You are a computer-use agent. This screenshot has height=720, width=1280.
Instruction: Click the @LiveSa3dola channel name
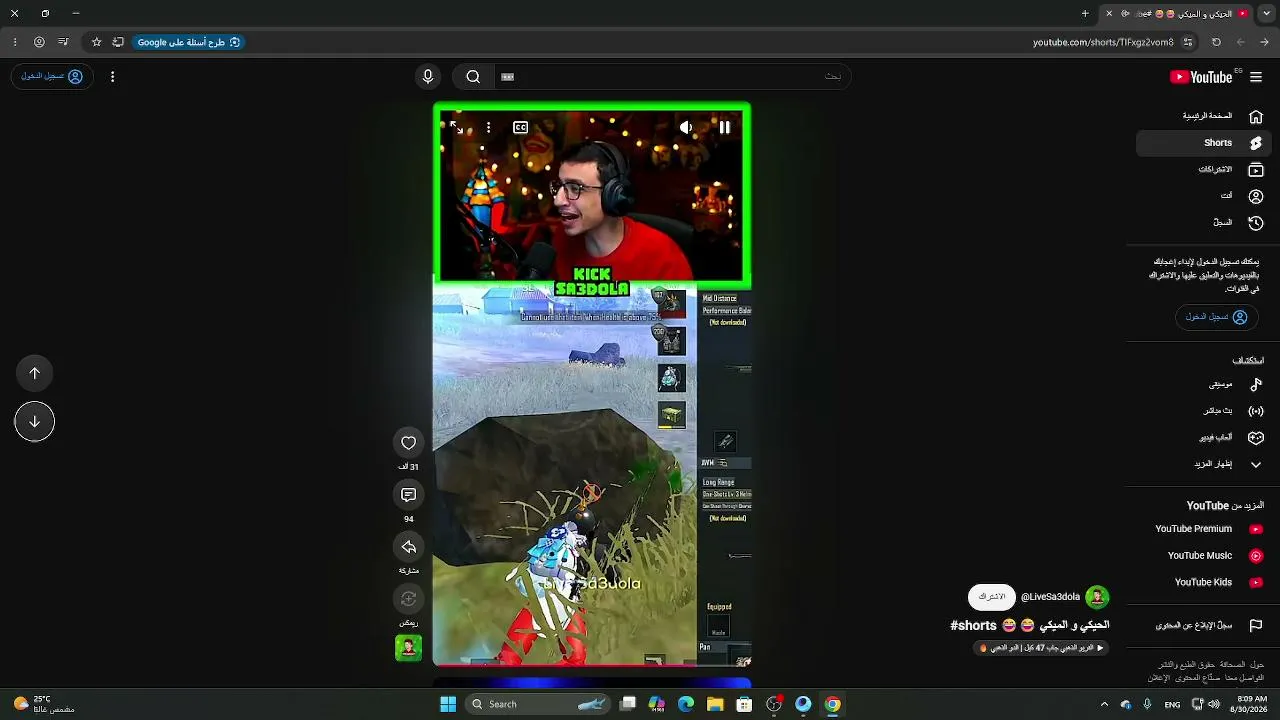point(1050,597)
